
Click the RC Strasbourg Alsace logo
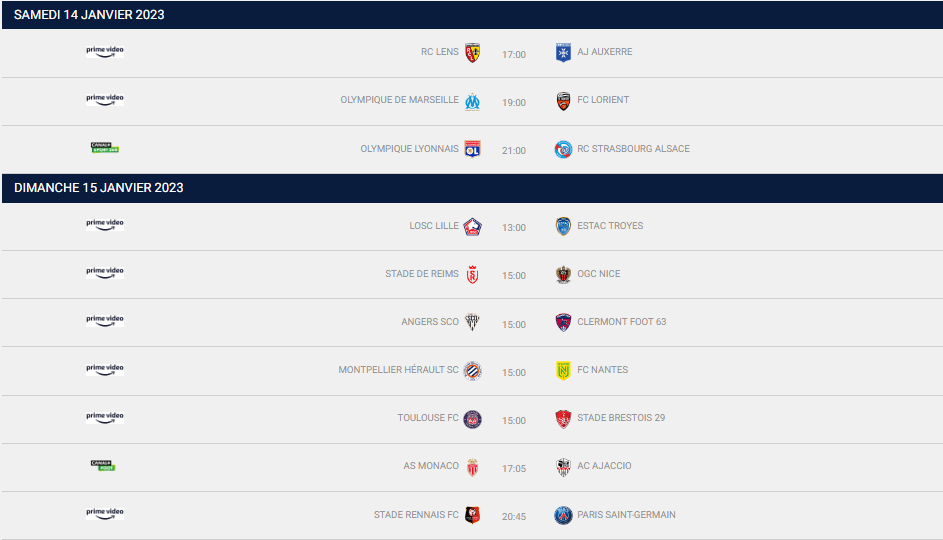pos(563,149)
